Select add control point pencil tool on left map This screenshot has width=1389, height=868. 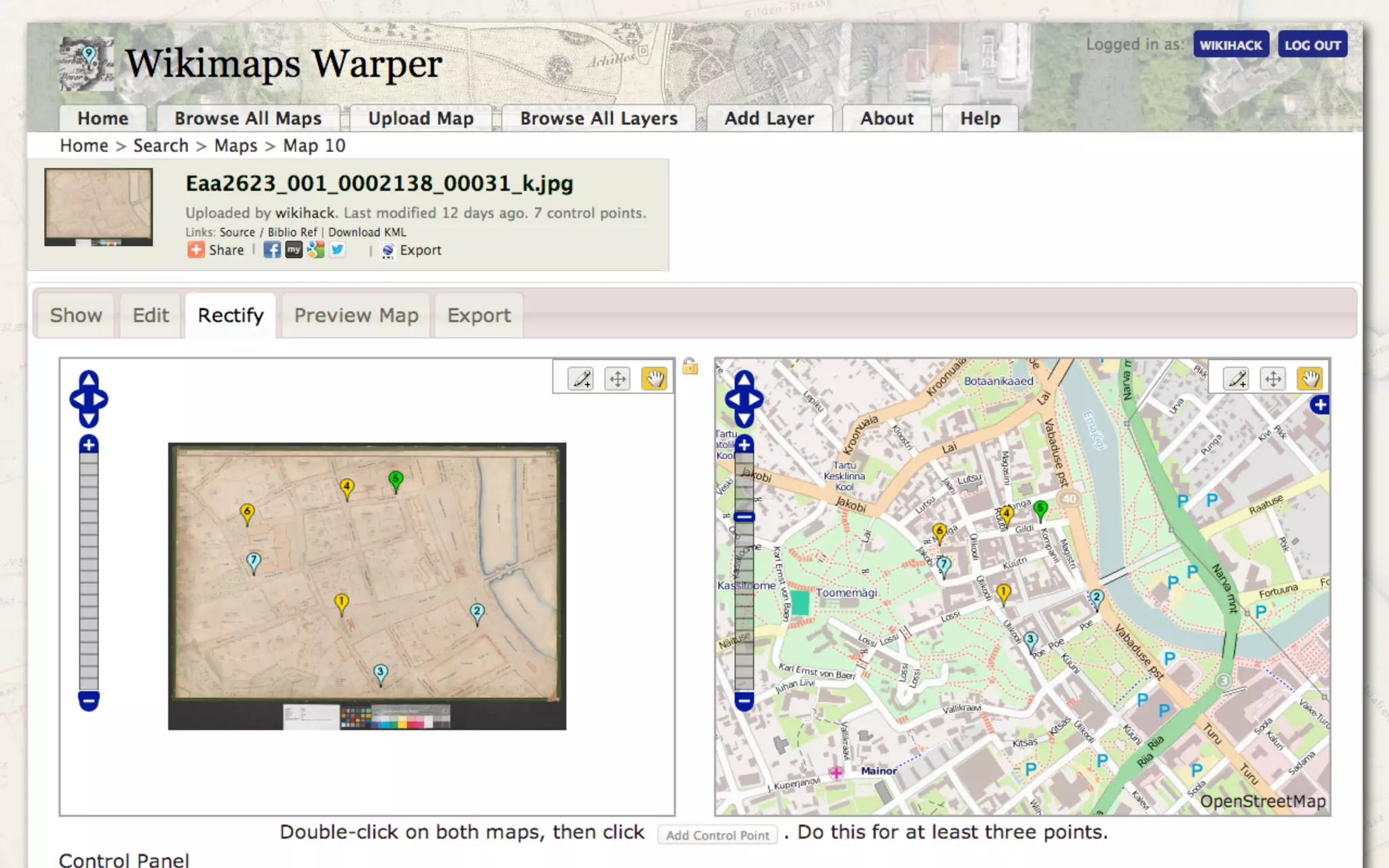581,378
